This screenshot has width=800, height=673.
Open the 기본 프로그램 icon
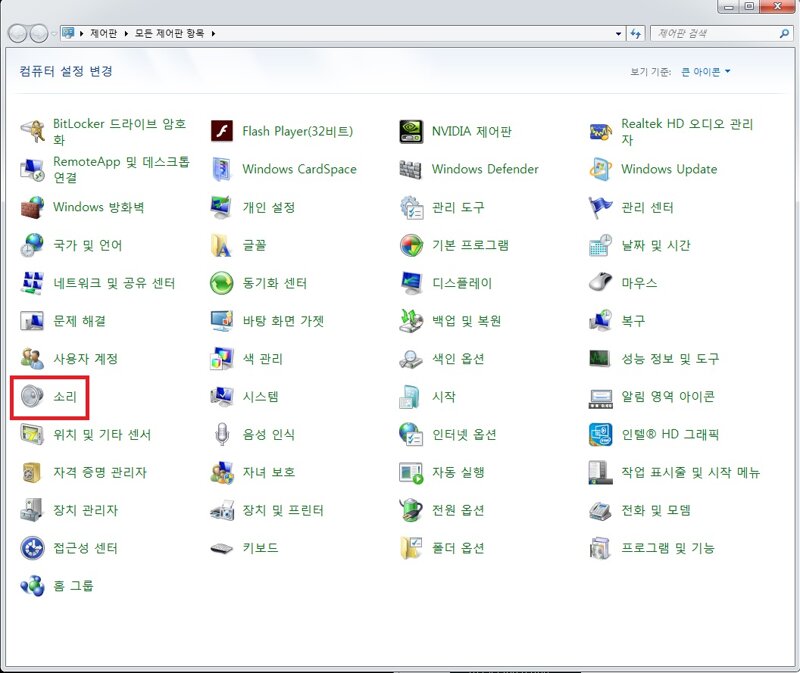411,245
